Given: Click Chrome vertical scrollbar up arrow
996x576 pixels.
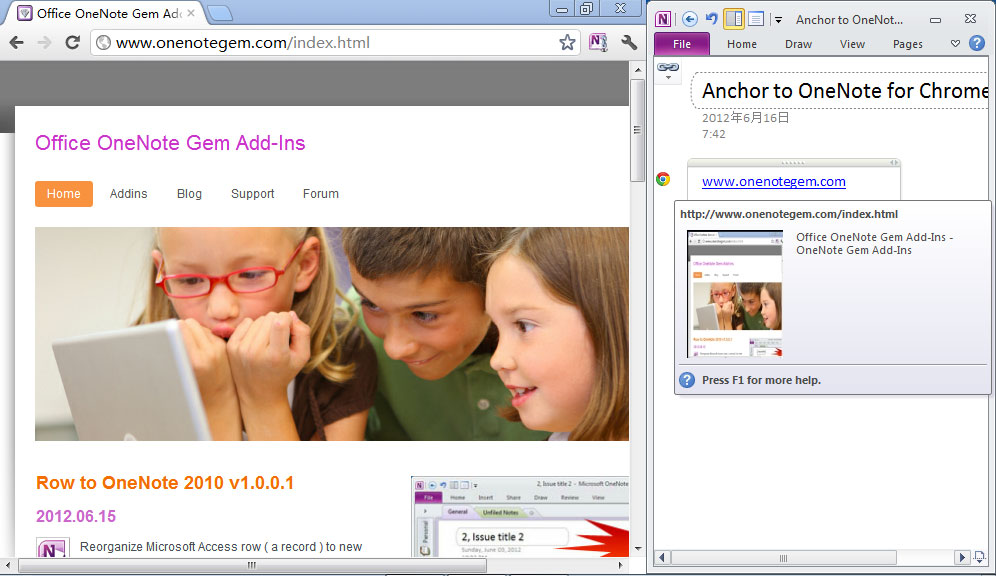Looking at the screenshot, I should point(638,69).
